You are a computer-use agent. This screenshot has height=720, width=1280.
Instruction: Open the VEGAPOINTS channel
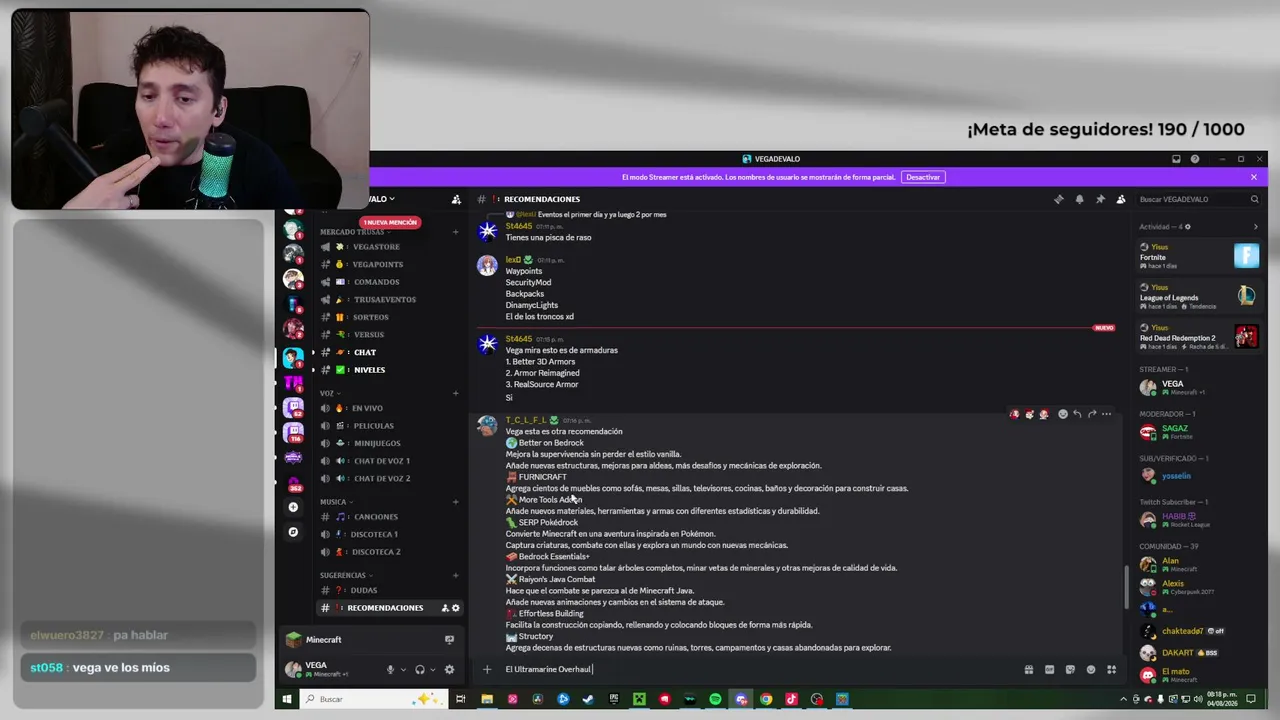(388, 265)
